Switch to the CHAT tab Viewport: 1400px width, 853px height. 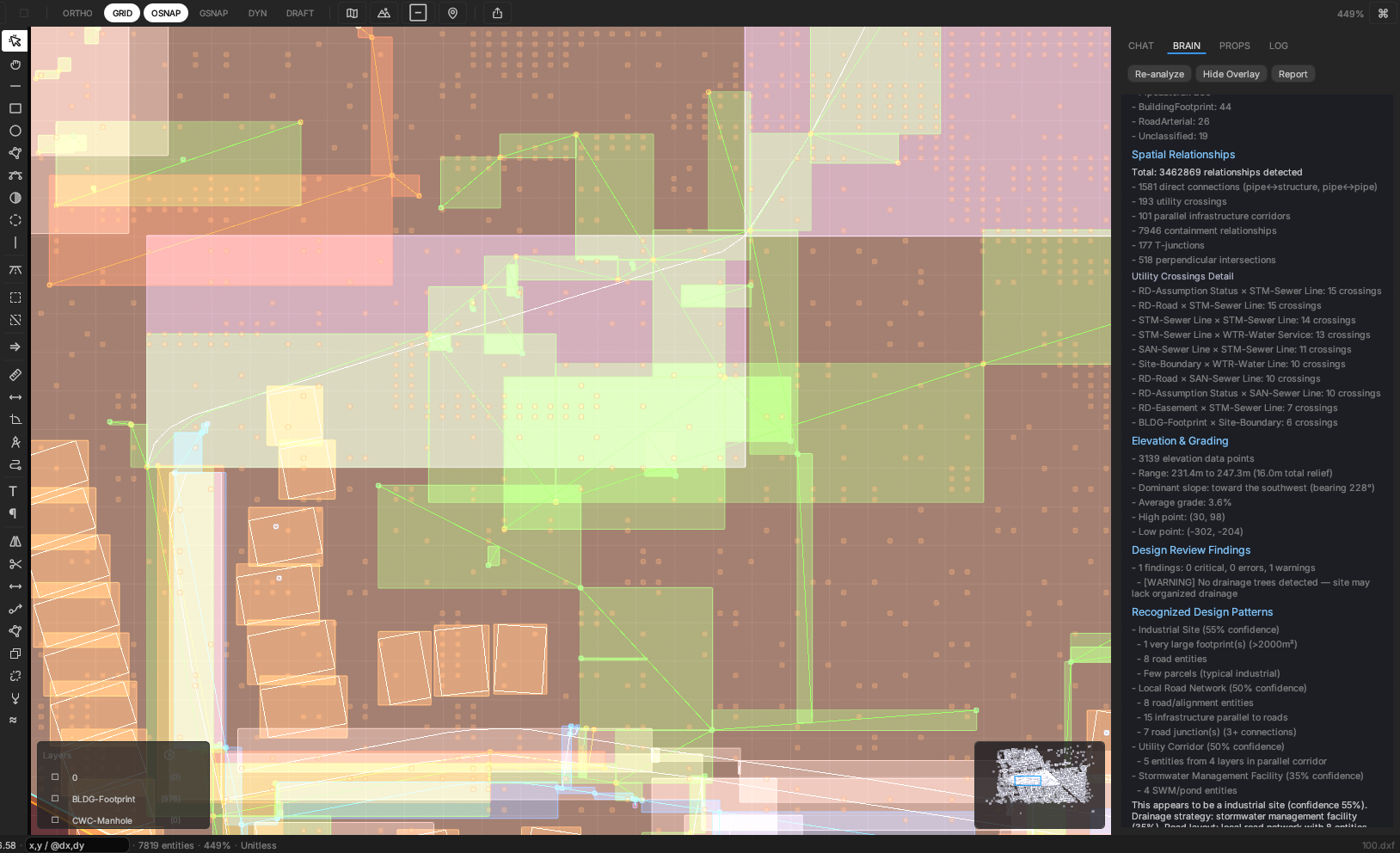click(x=1140, y=46)
